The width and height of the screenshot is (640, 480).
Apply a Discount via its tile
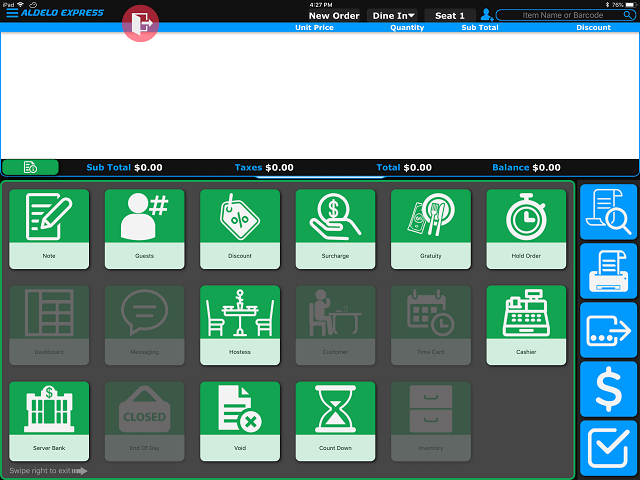(x=239, y=229)
